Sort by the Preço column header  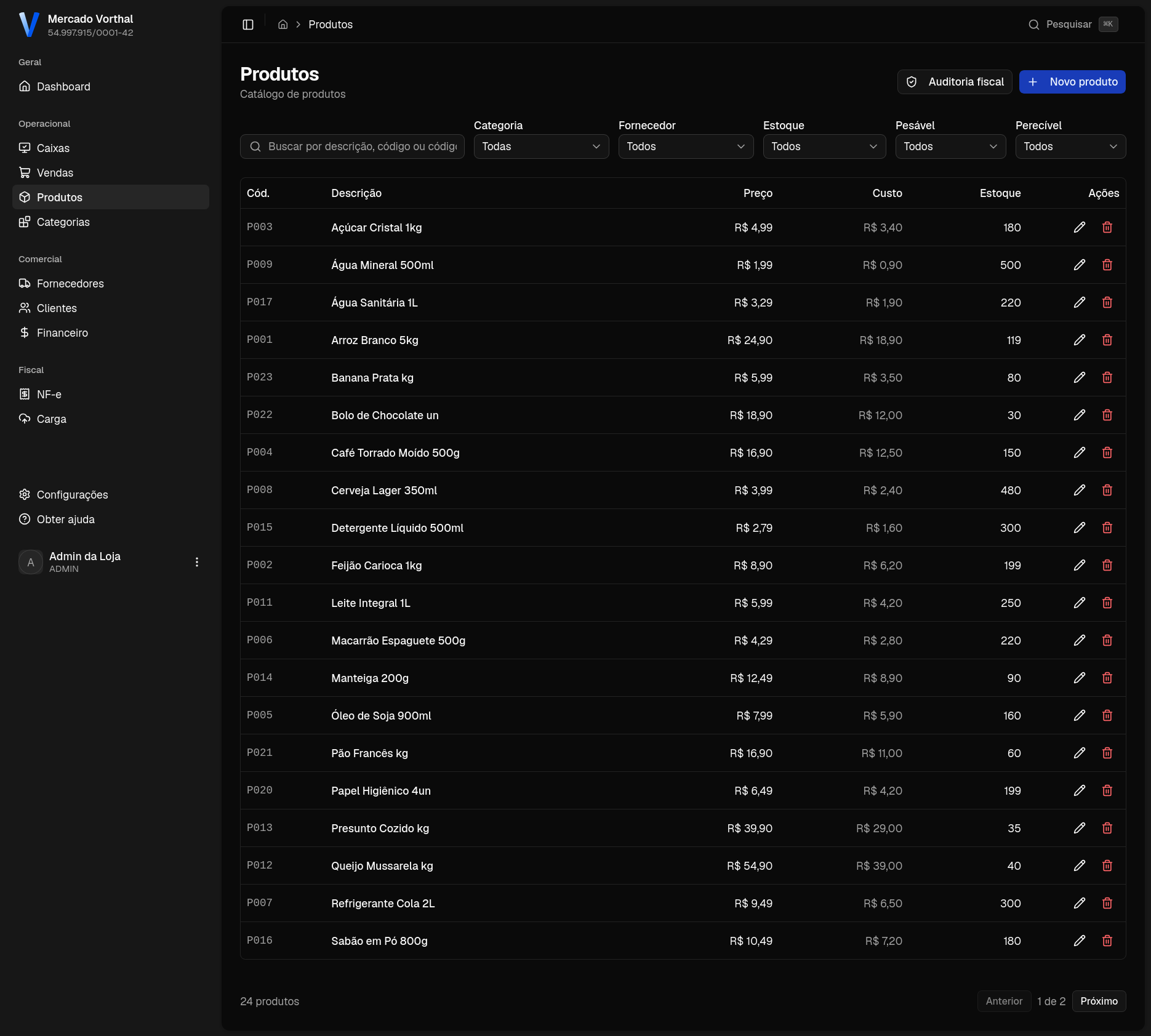pos(758,193)
